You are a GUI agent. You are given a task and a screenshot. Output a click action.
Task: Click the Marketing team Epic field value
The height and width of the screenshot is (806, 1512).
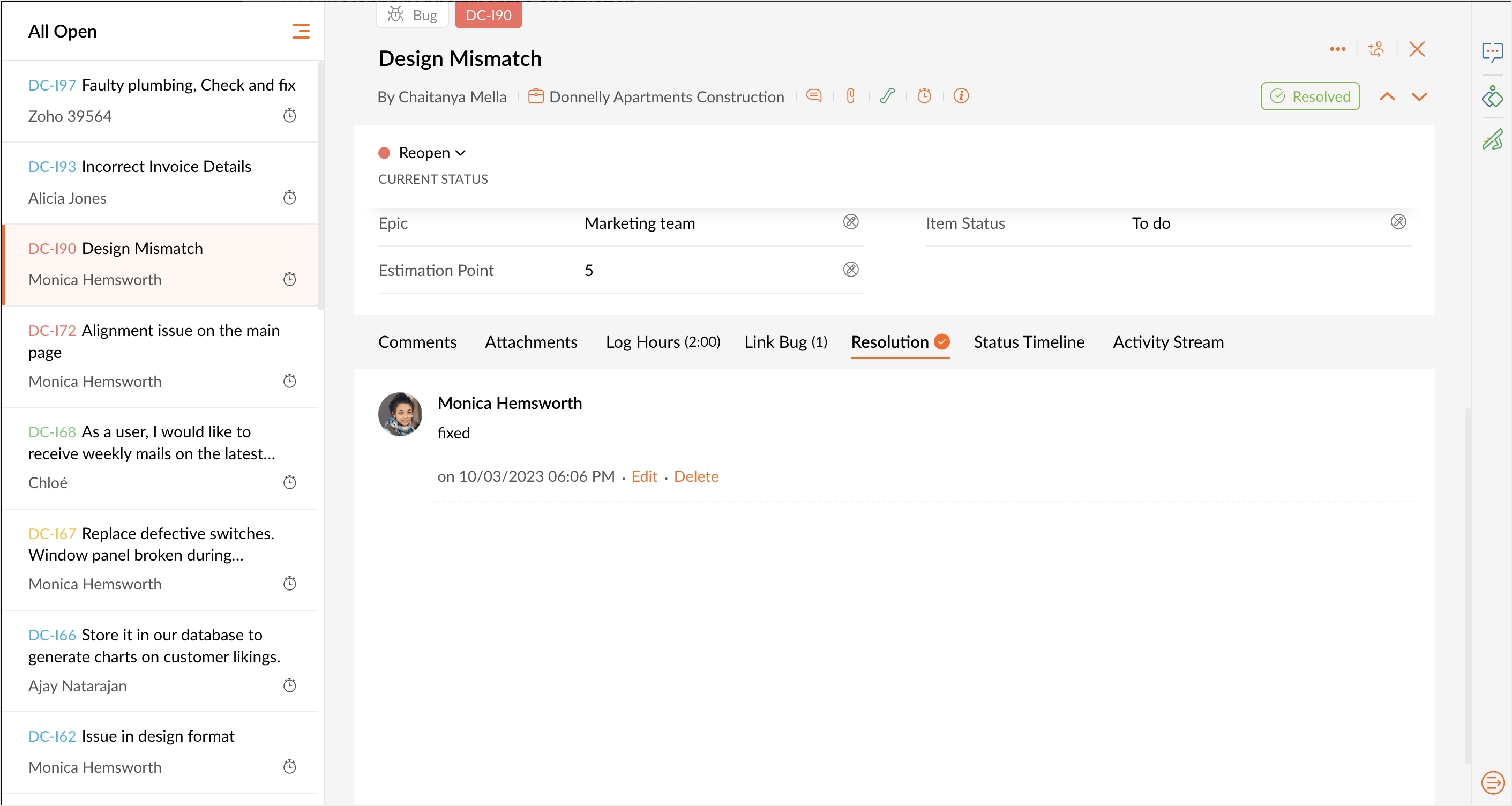tap(640, 223)
